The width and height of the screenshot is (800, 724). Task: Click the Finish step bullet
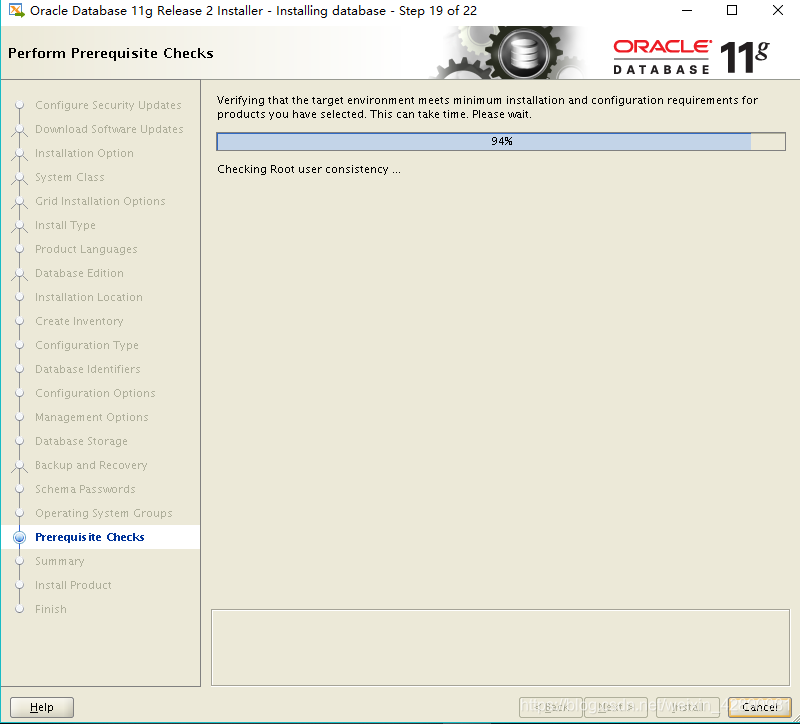point(19,609)
